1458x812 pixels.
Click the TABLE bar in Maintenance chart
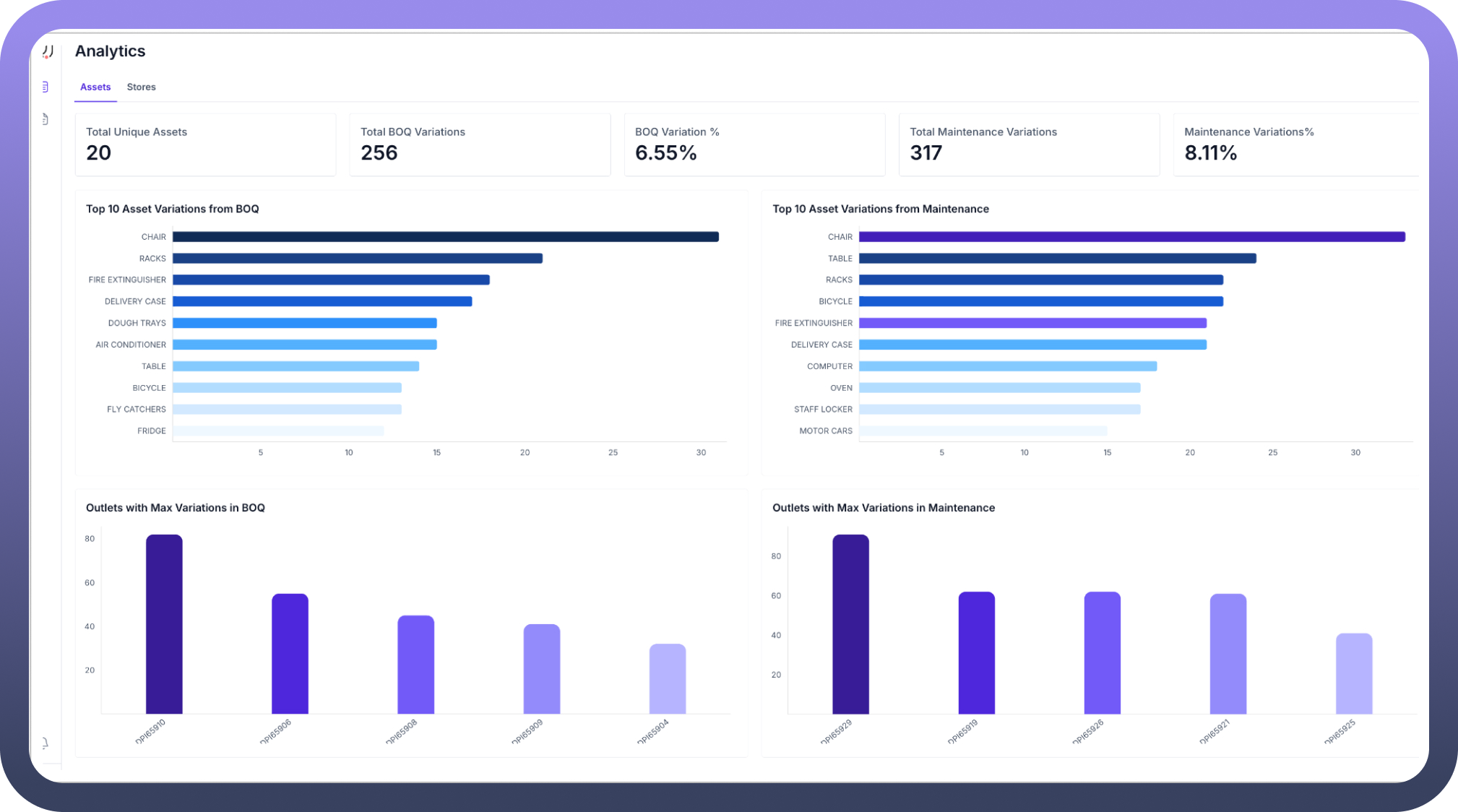(x=1057, y=259)
